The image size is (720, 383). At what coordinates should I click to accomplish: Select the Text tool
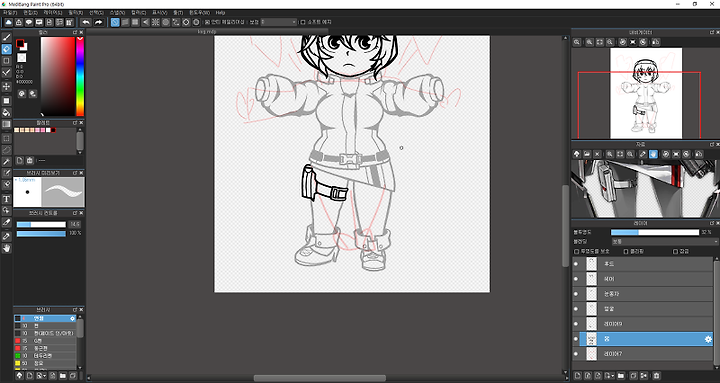(x=6, y=199)
